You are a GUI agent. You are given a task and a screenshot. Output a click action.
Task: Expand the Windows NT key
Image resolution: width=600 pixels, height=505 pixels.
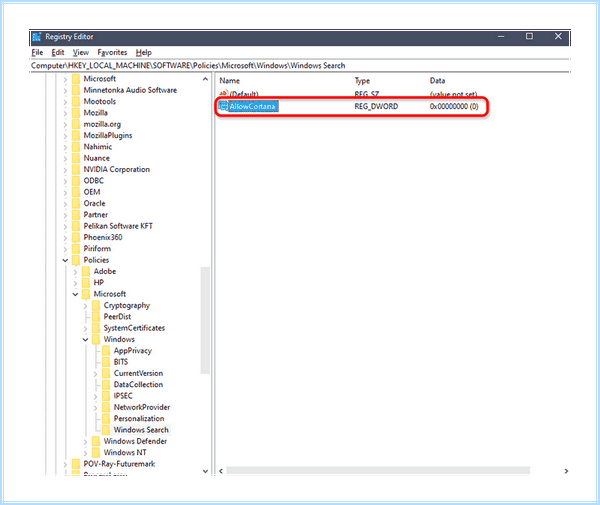[x=85, y=453]
